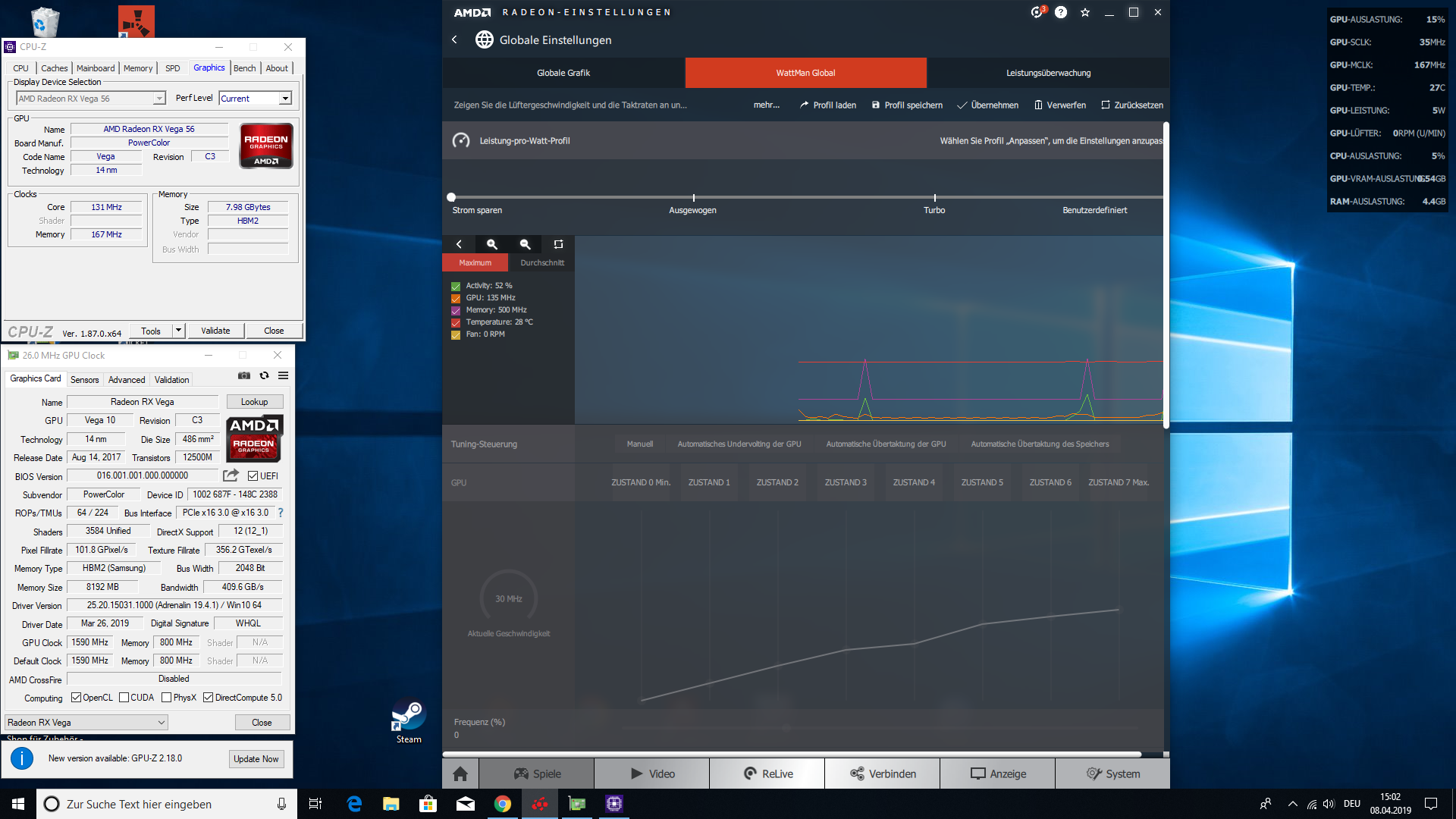Toggle the Temperature graph checkbox
1456x819 pixels.
pyautogui.click(x=456, y=323)
